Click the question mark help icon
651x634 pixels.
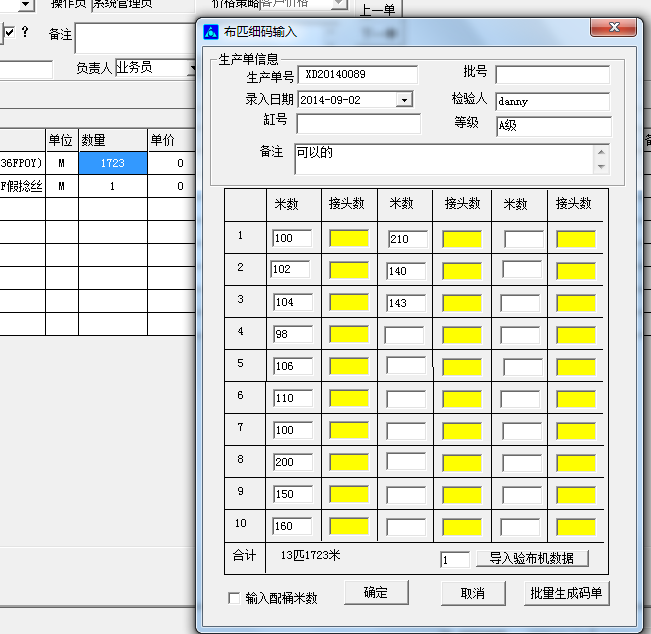tap(25, 32)
